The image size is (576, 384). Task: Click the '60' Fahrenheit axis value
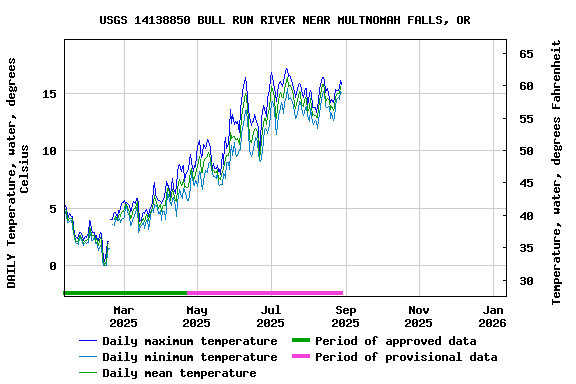click(x=526, y=86)
